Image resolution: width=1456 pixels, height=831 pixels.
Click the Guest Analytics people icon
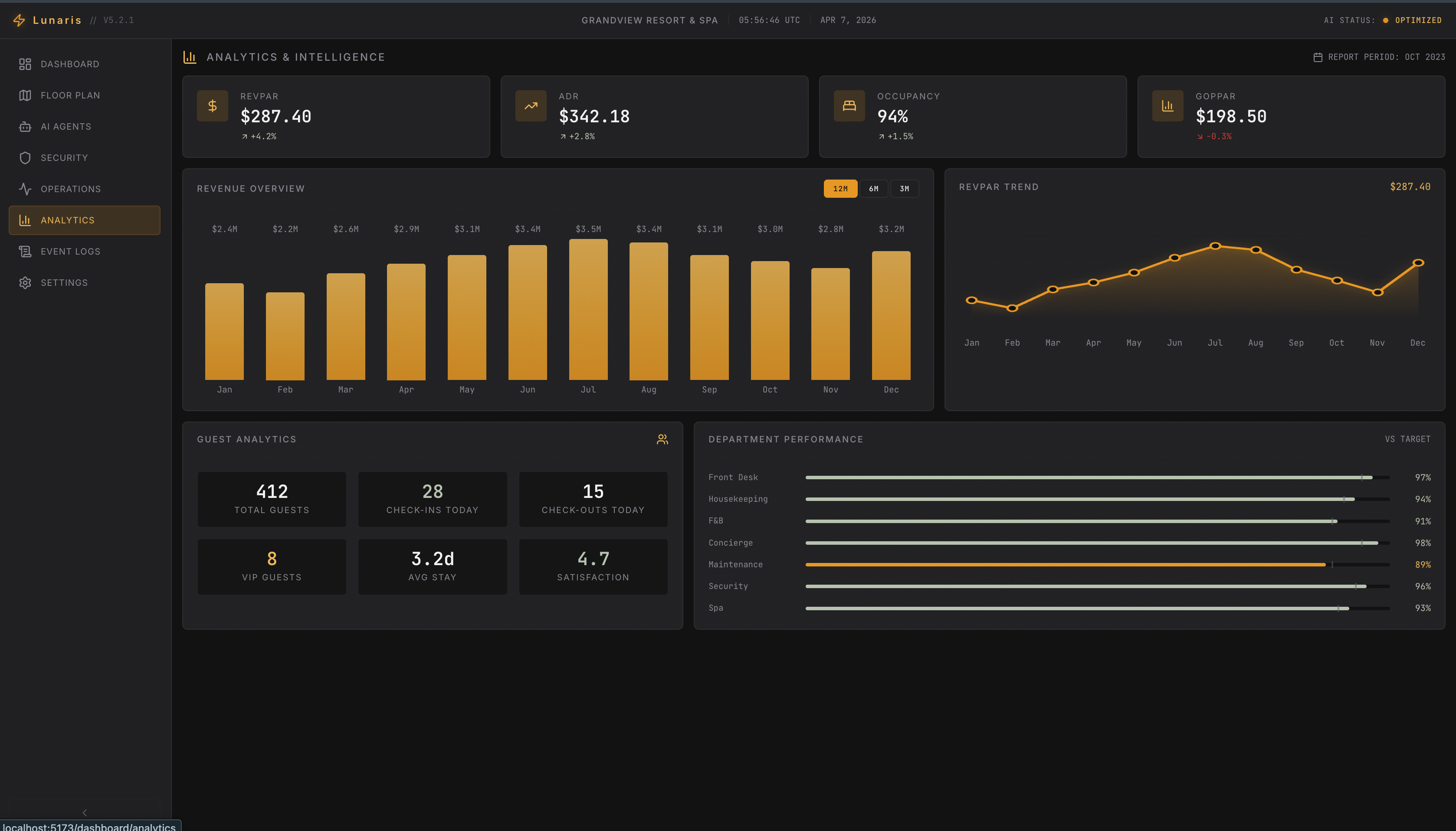[662, 439]
